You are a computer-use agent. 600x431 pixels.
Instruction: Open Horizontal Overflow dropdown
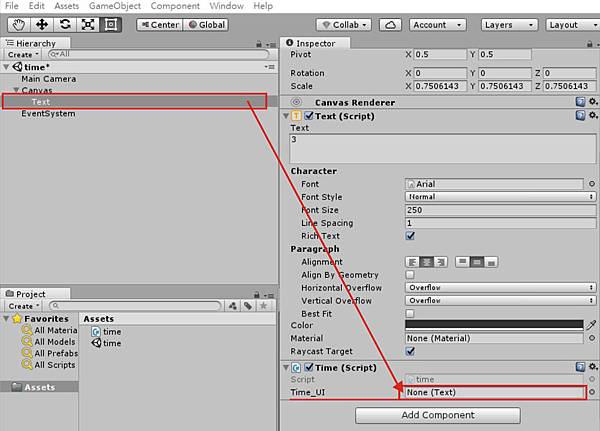click(501, 287)
